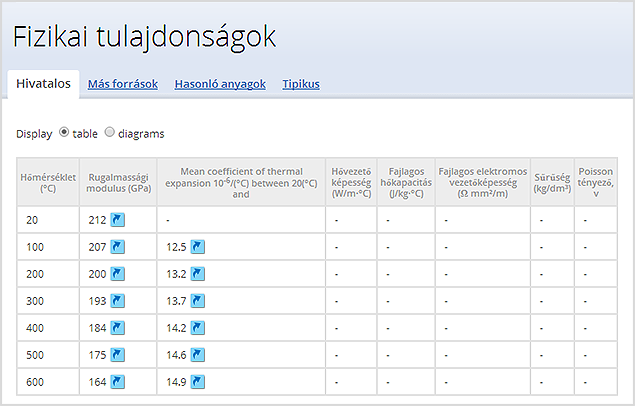635x406 pixels.
Task: Select the table display radio button
Action: point(64,132)
